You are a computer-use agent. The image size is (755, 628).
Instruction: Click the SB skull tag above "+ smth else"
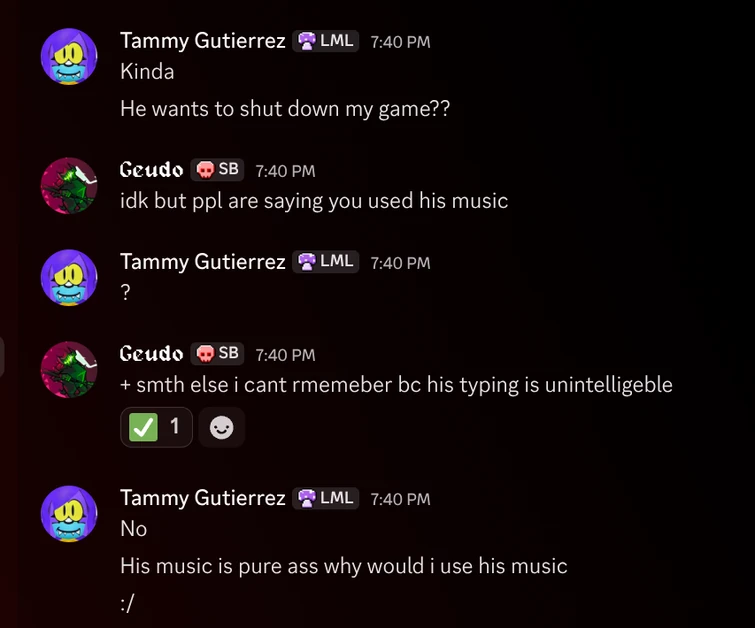pyautogui.click(x=218, y=354)
